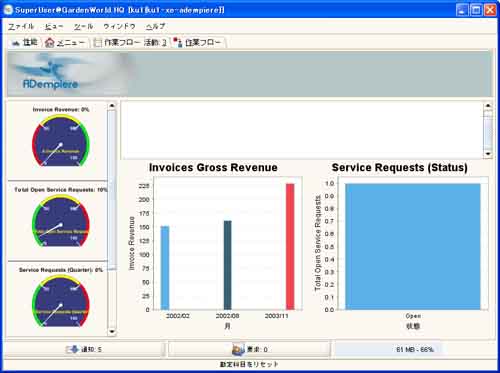Click the gauge panel scroll up arrow
Image resolution: width=500 pixels, height=373 pixels.
(x=112, y=105)
